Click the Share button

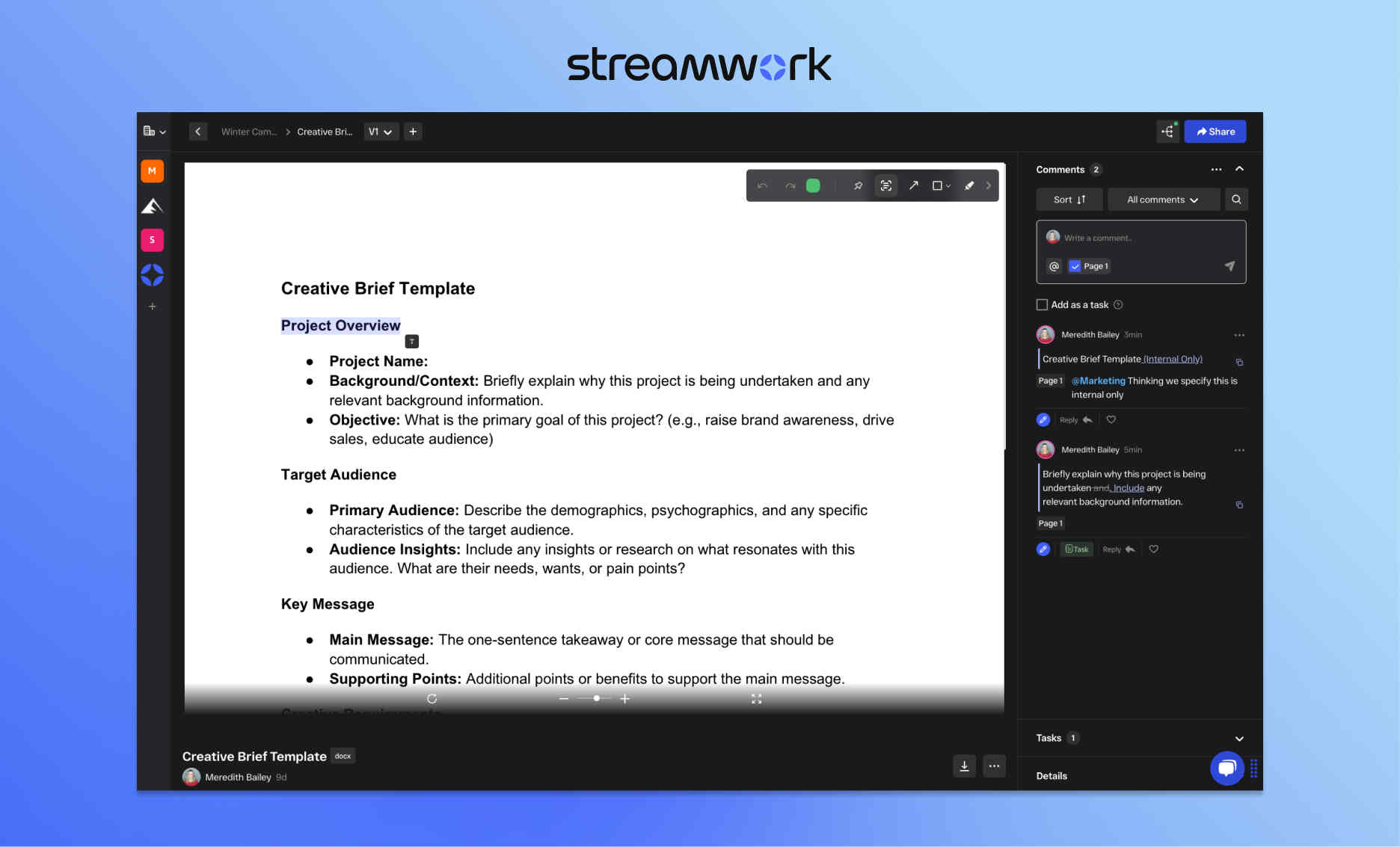(1215, 132)
